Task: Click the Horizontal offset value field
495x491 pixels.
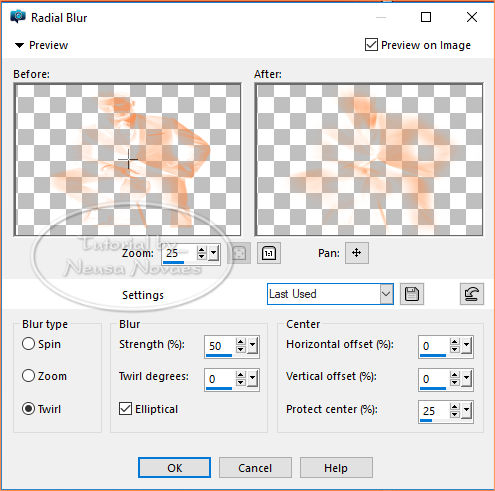Action: click(434, 346)
